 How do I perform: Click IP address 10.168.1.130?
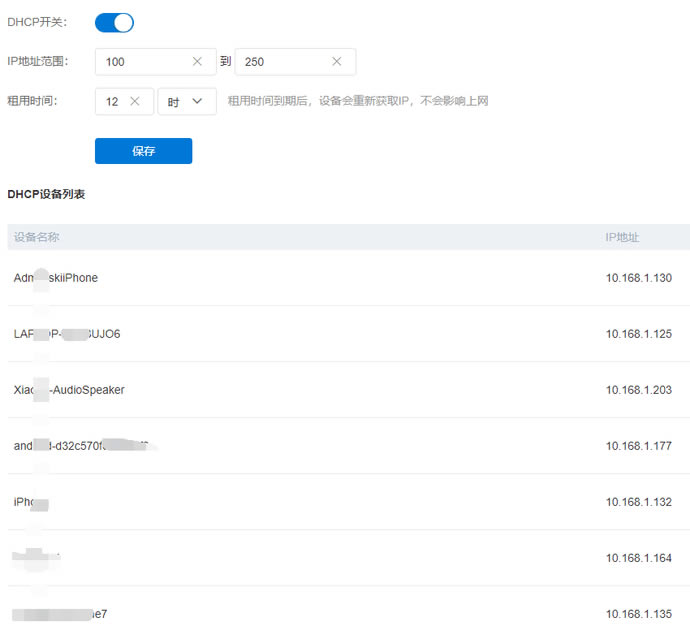tap(638, 278)
